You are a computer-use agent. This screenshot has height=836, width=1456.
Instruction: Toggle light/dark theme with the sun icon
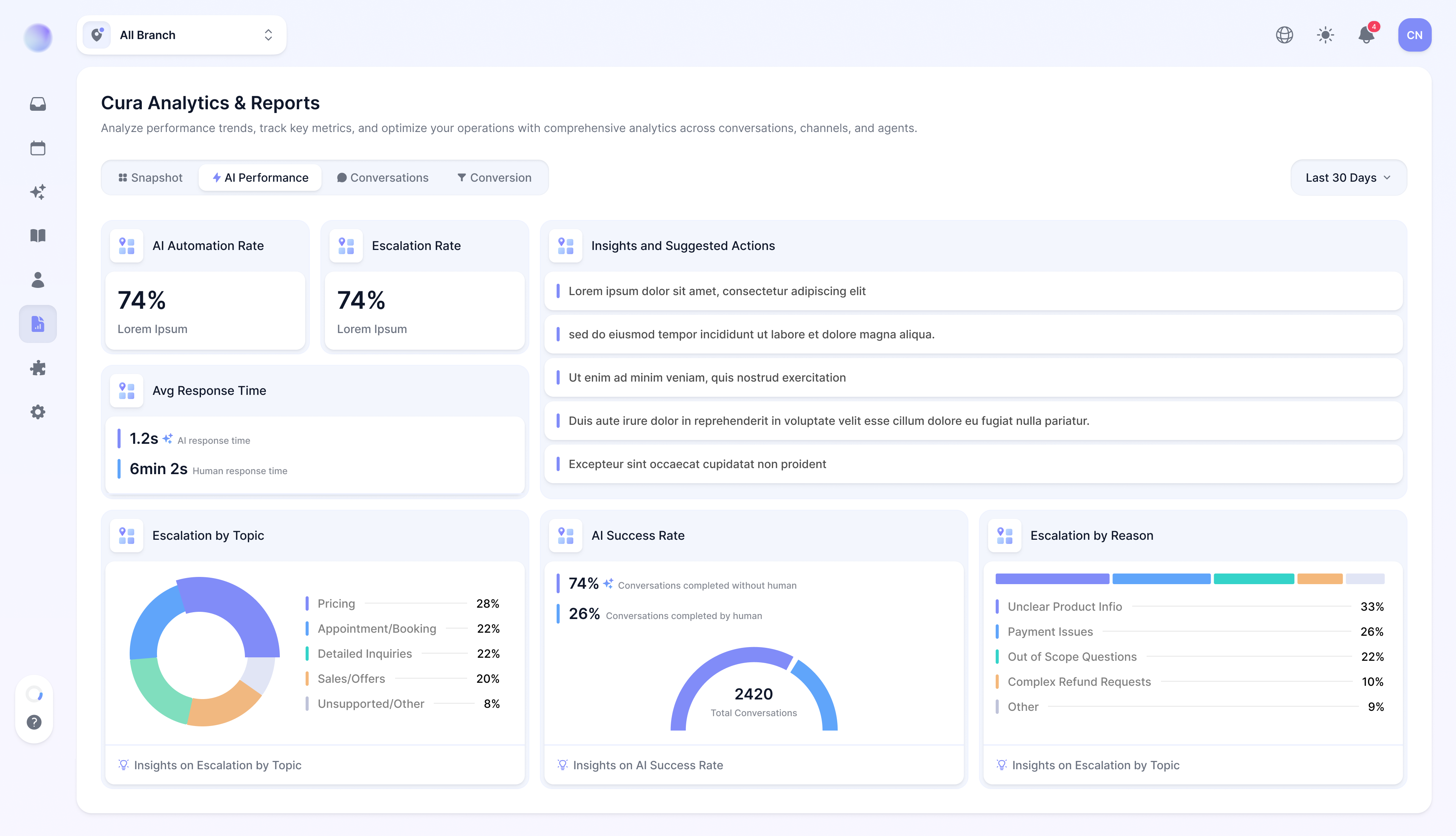tap(1326, 35)
